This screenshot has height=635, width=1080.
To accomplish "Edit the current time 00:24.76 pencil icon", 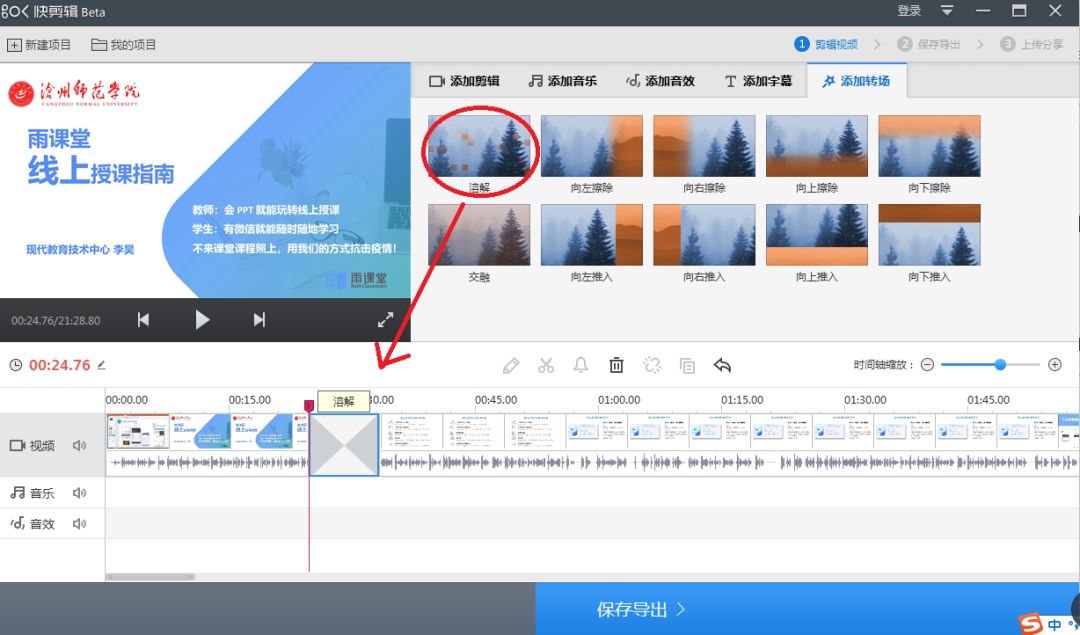I will pyautogui.click(x=101, y=365).
